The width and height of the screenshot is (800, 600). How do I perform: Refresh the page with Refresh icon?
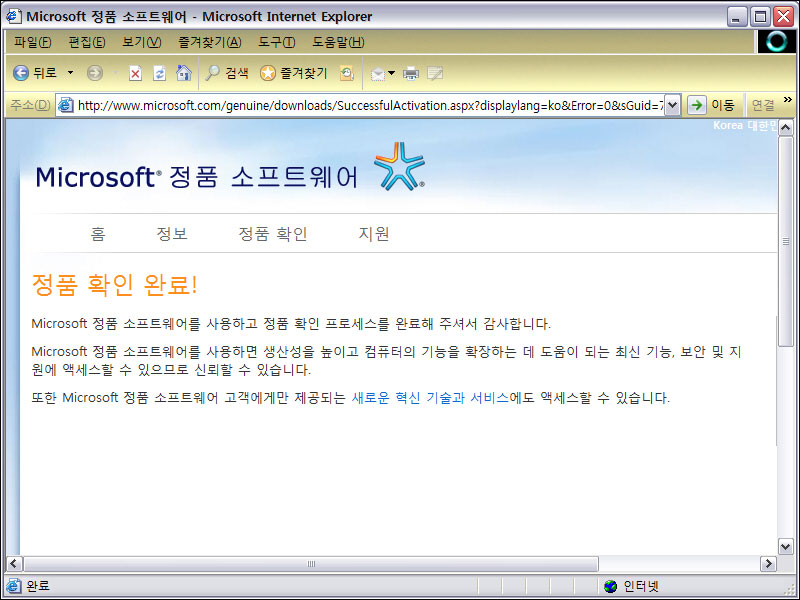tap(159, 73)
